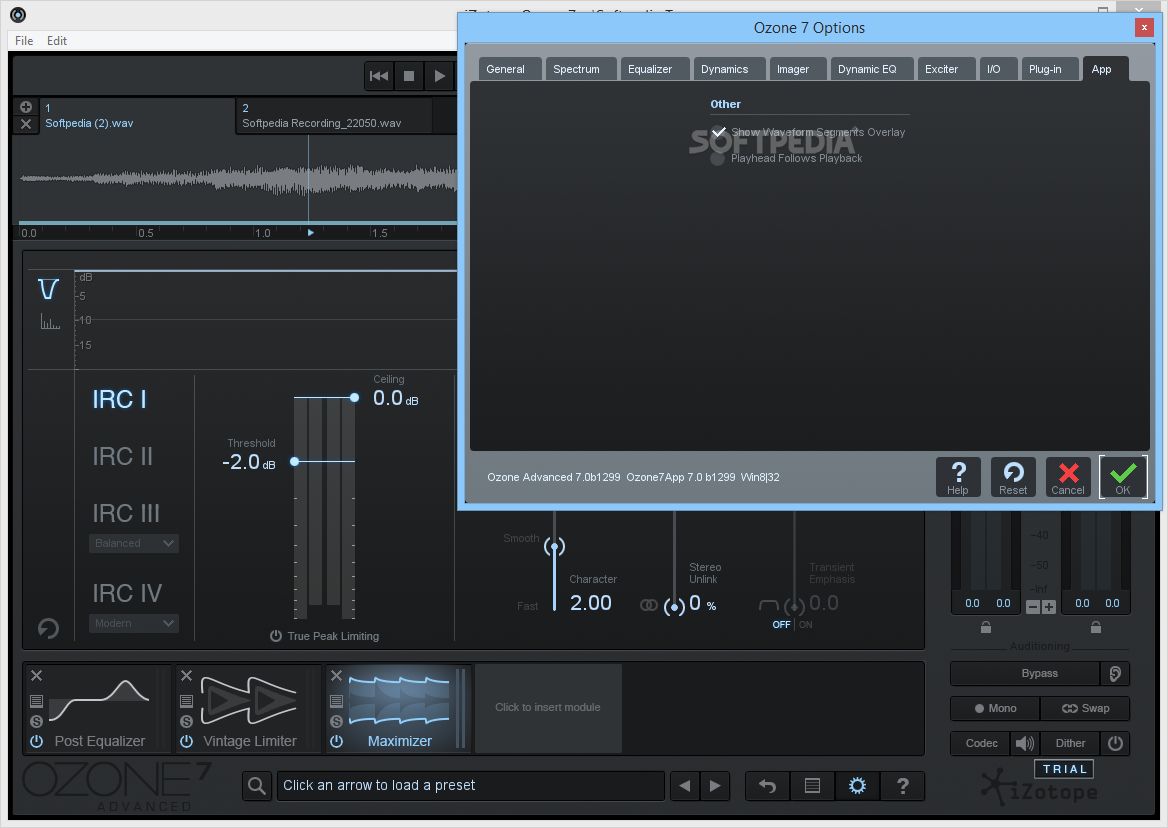Click the stop transport button
The width and height of the screenshot is (1168, 828).
pos(409,76)
